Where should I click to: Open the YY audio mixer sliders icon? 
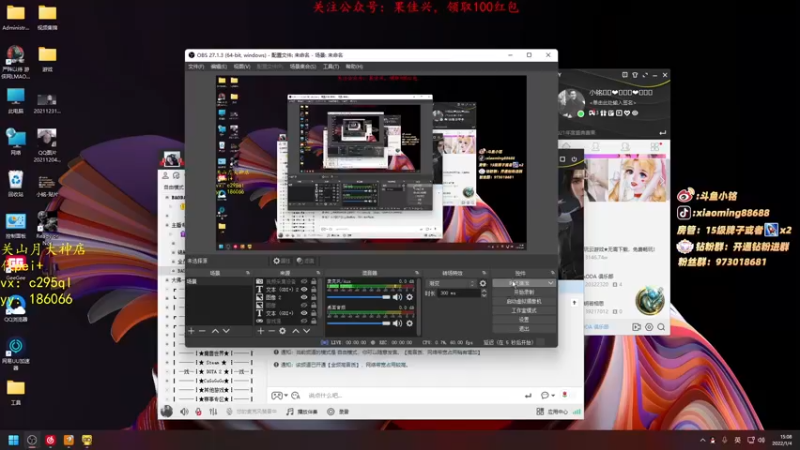(213, 411)
